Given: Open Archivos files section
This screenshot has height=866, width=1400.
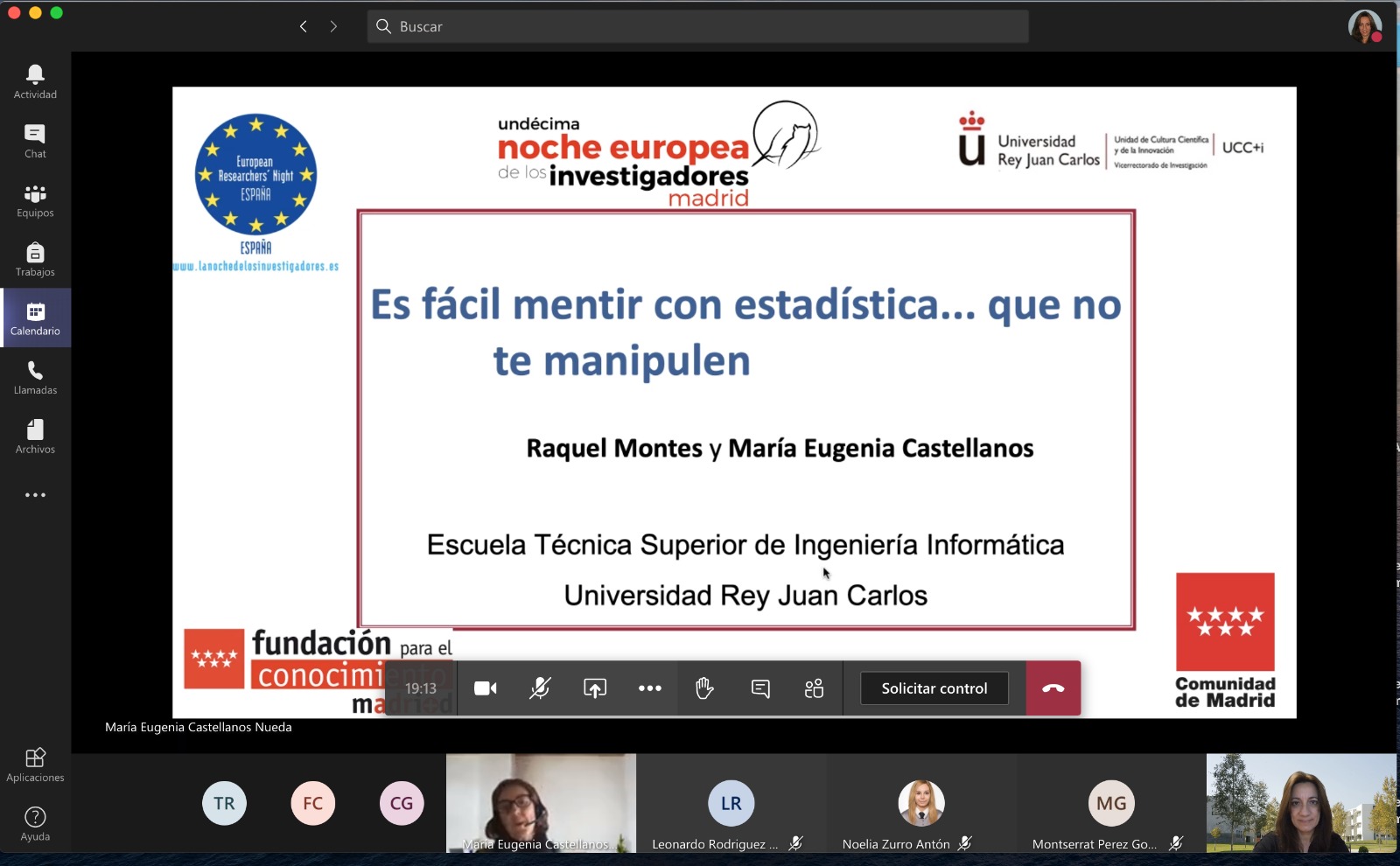Looking at the screenshot, I should click(x=35, y=436).
